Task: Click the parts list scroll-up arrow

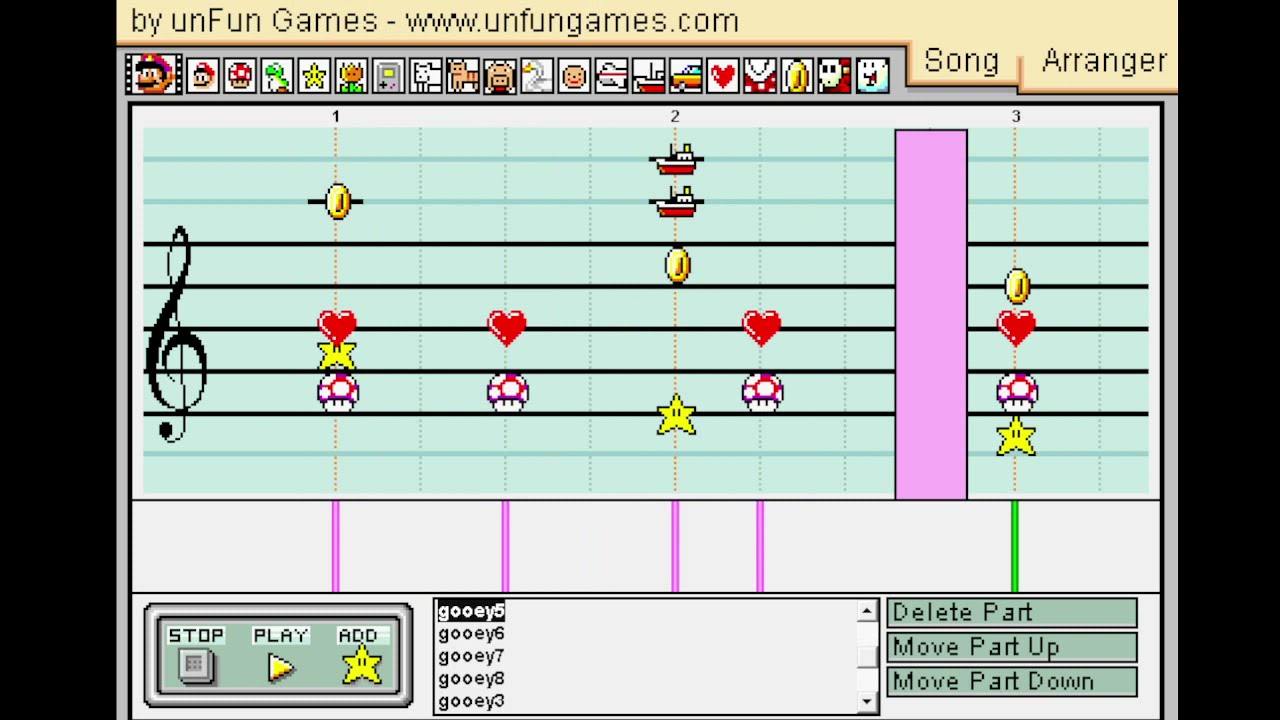Action: point(867,611)
